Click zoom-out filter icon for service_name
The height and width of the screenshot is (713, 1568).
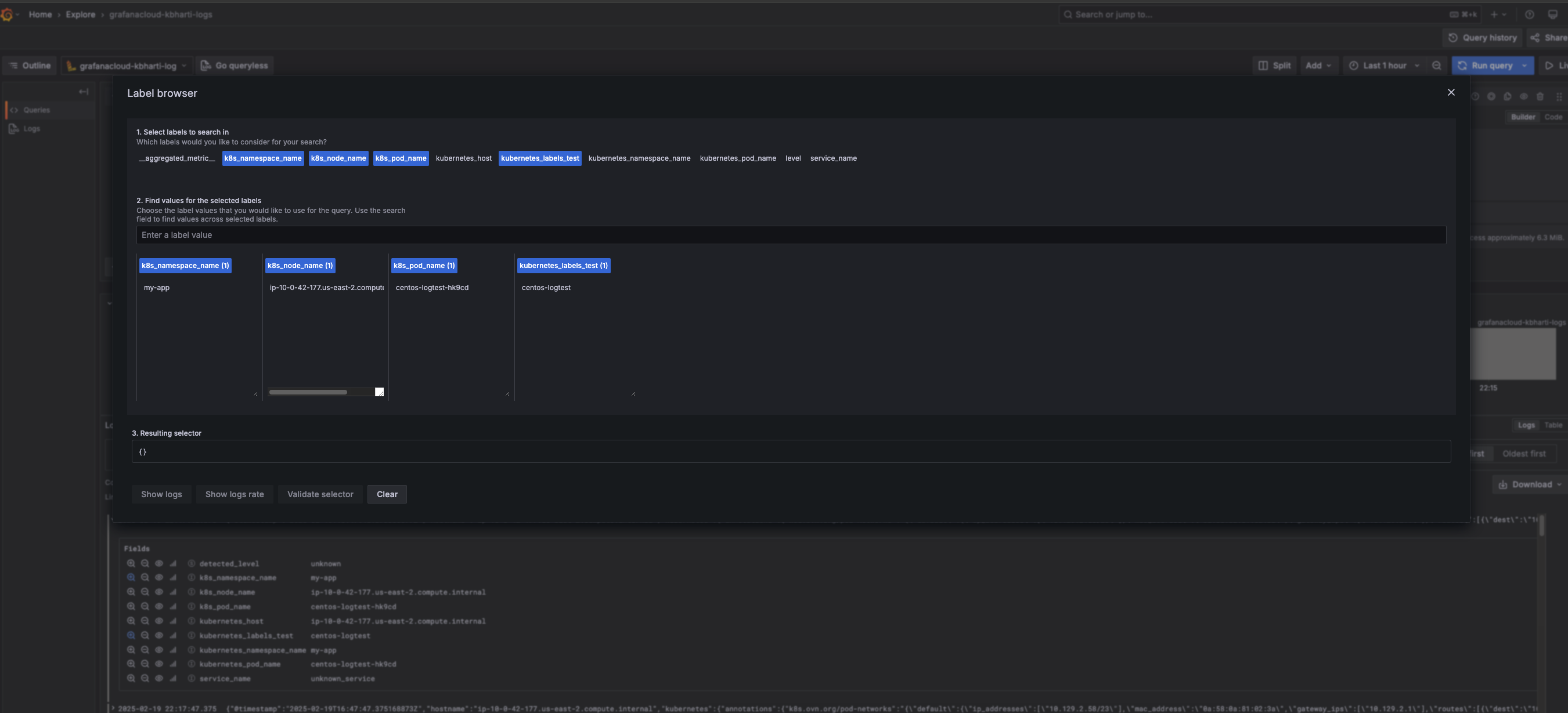[x=145, y=678]
